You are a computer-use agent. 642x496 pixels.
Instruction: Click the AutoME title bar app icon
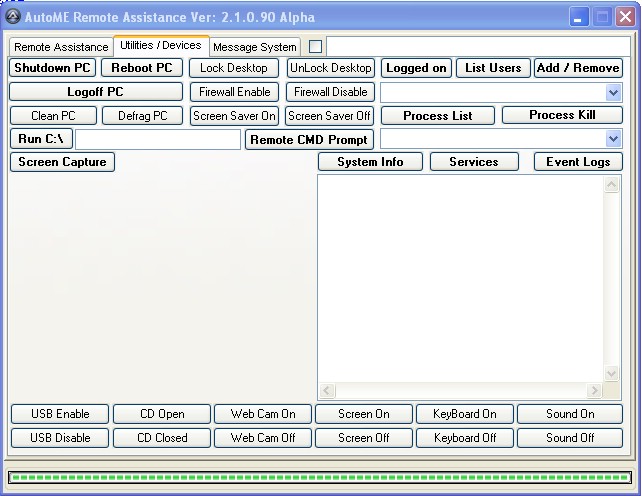[x=13, y=16]
